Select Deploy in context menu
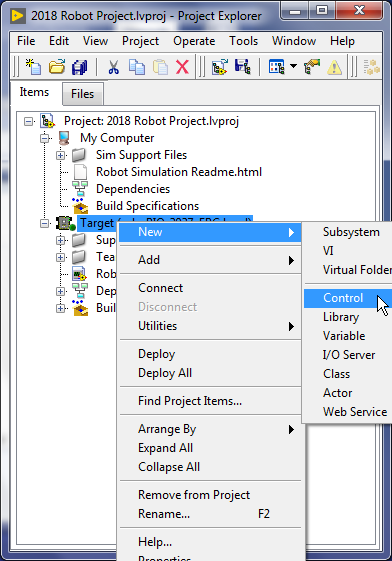 [210, 354]
